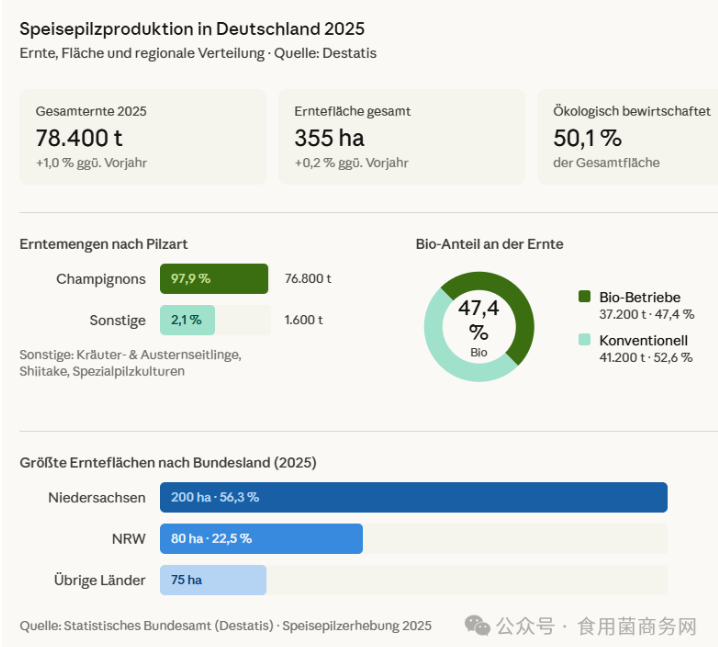The image size is (718, 647).
Task: Click the Speisepilzproduktion in Deutschland 2025 title
Action: (x=192, y=28)
